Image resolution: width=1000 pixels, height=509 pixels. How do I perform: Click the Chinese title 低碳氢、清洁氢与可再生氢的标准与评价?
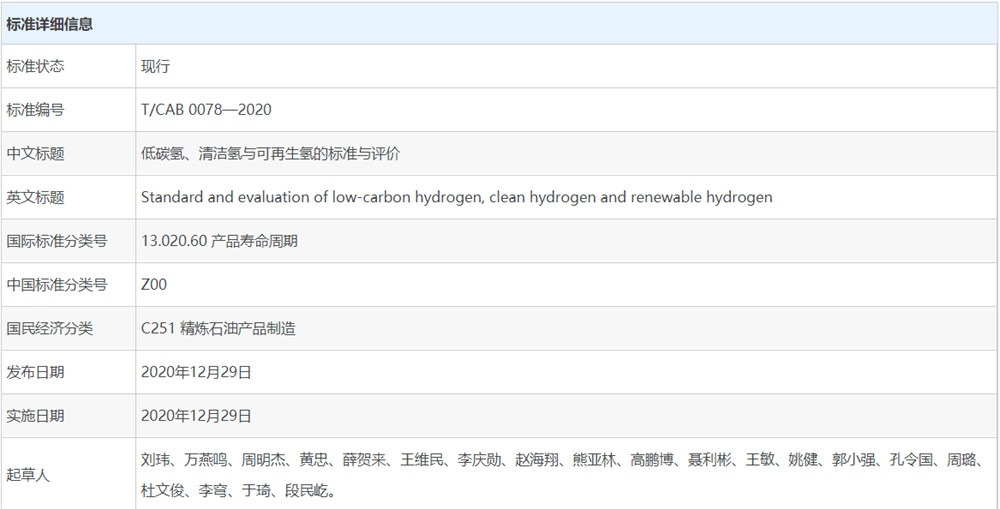click(270, 154)
